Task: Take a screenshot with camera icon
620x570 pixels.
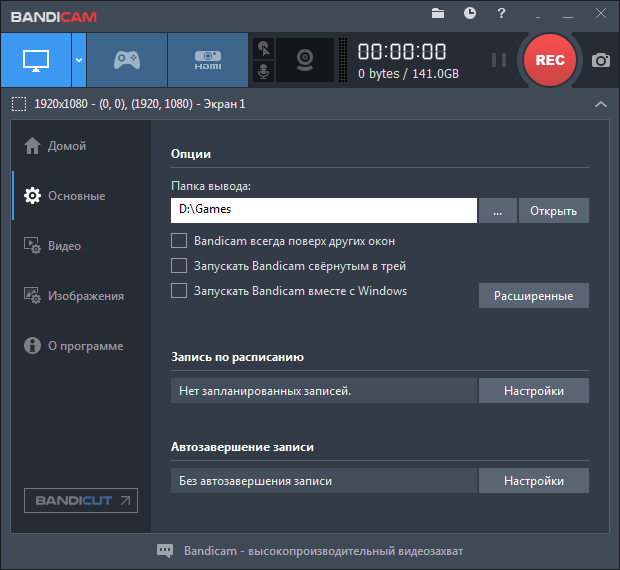Action: point(600,60)
